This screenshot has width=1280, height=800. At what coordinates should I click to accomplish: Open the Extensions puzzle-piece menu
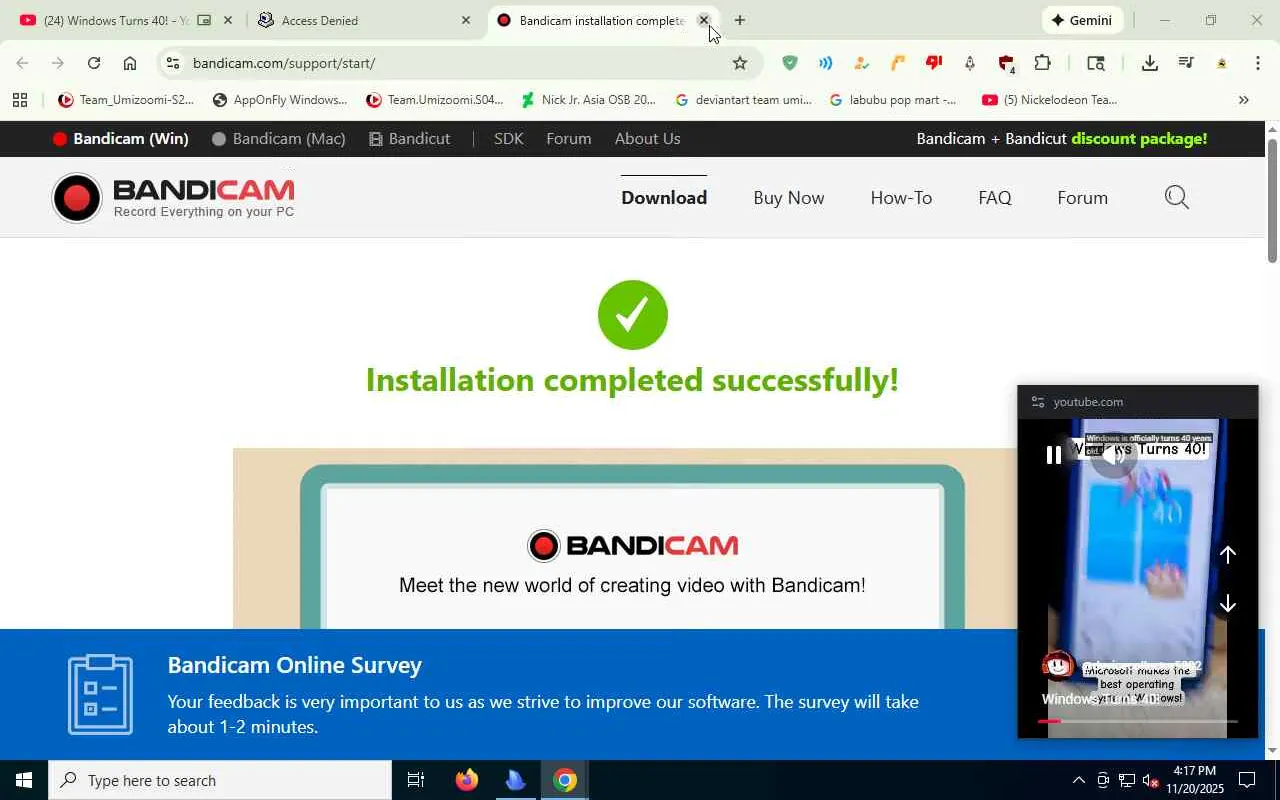point(1042,63)
